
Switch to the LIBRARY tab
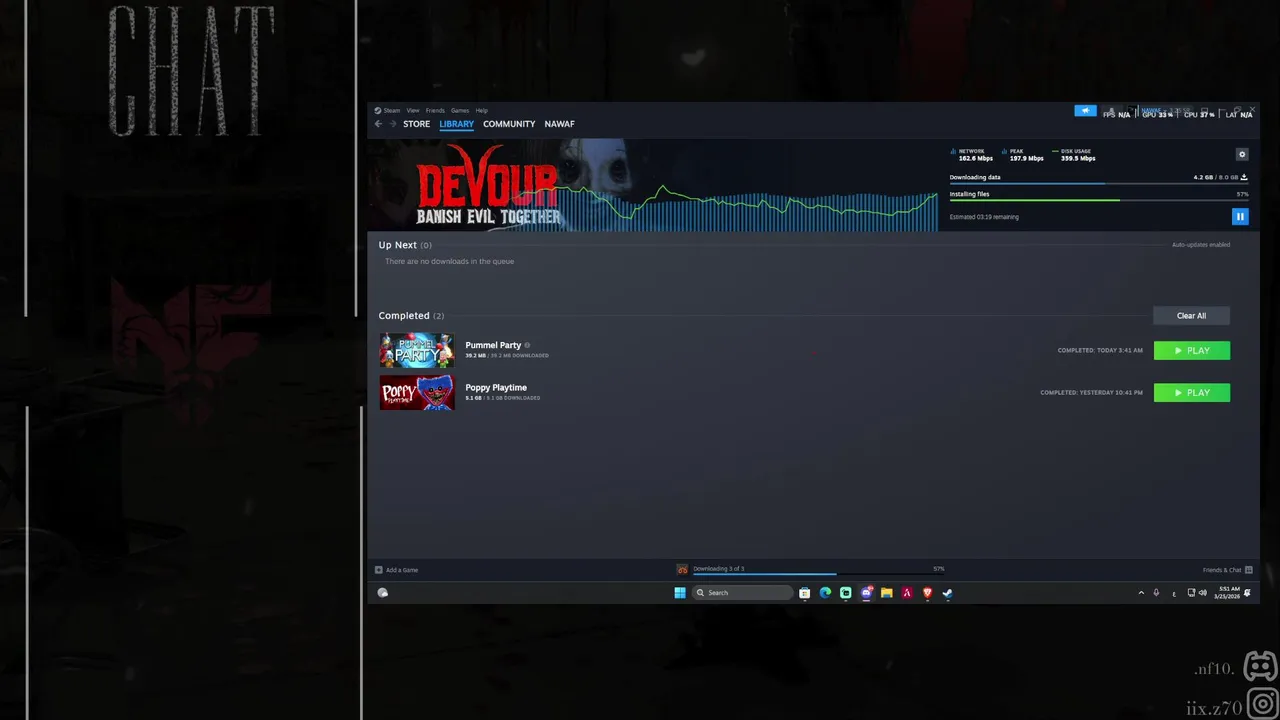pos(456,124)
